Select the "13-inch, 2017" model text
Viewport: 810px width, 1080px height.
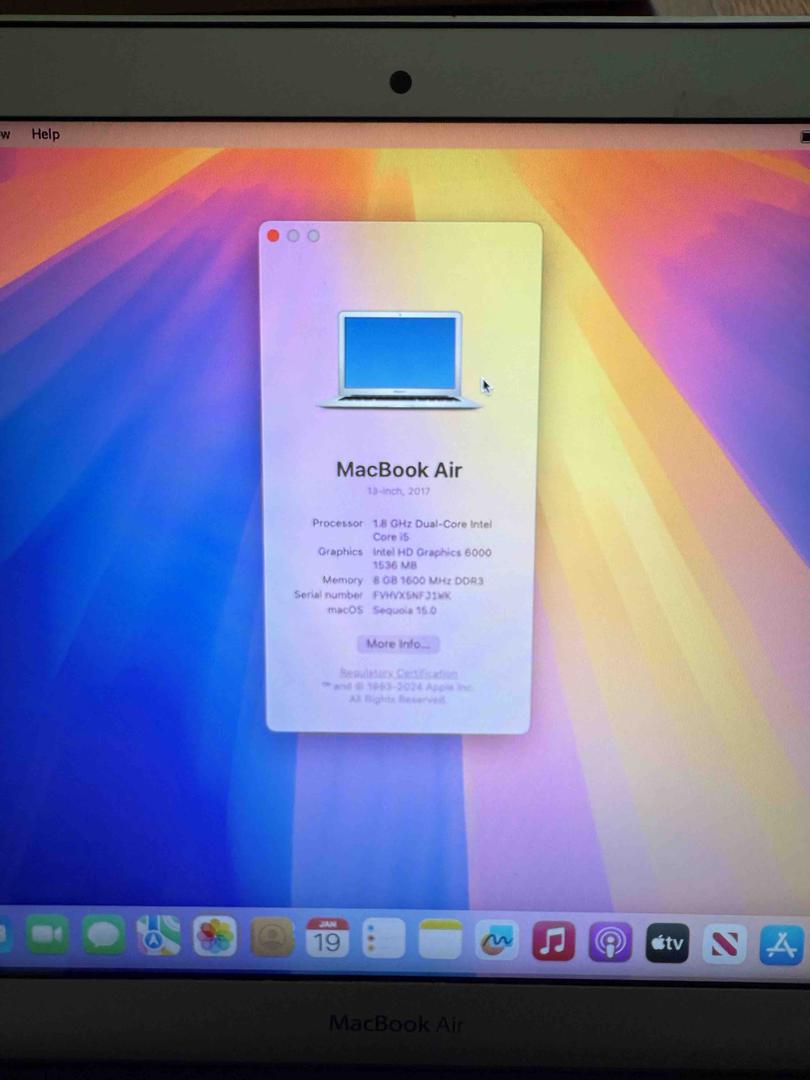click(x=399, y=491)
